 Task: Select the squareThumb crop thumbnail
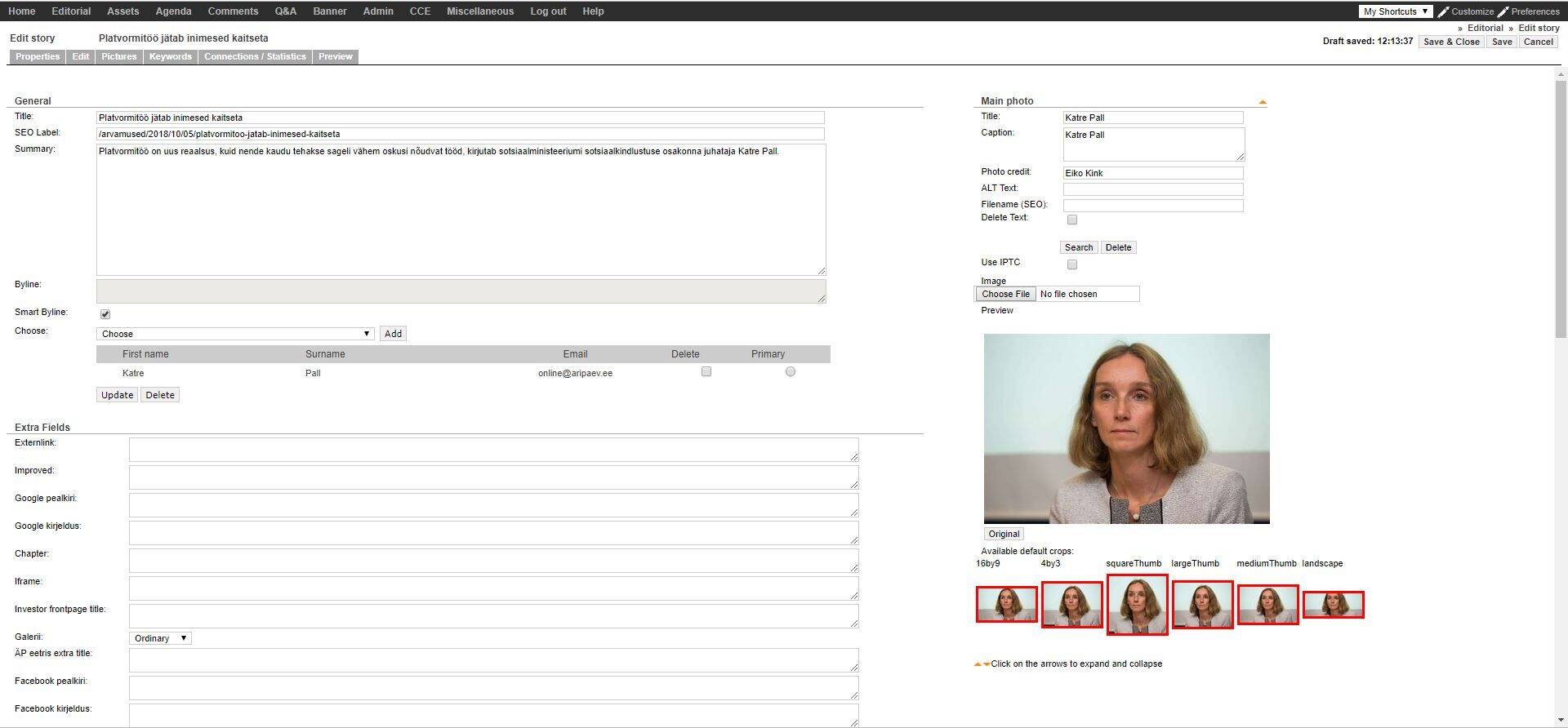pyautogui.click(x=1137, y=605)
